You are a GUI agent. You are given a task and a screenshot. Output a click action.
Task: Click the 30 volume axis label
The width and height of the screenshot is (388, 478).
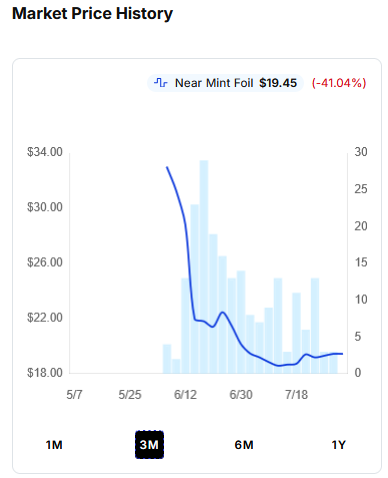(361, 152)
